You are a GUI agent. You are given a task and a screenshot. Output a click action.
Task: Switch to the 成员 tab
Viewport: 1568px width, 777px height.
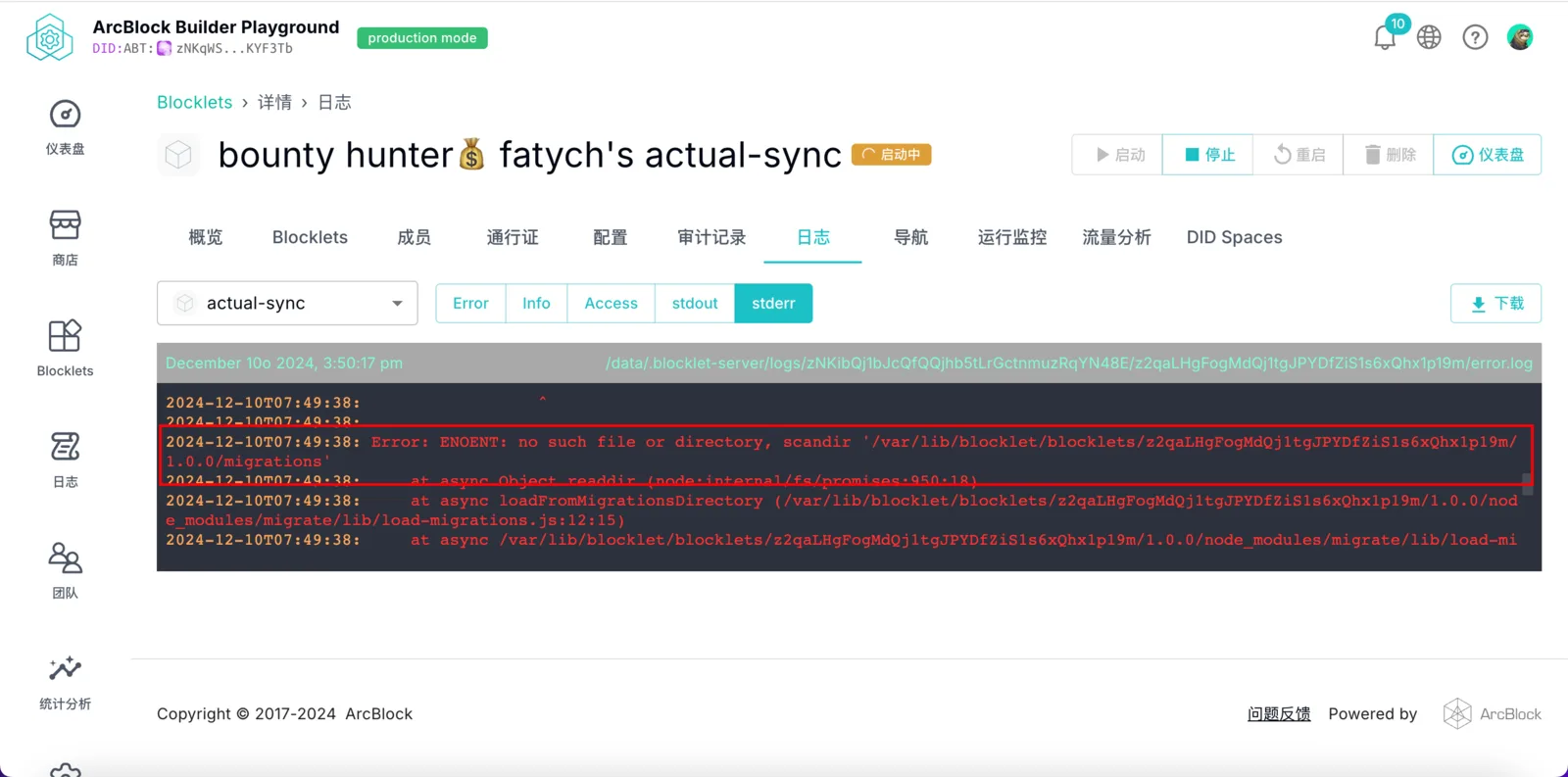(x=414, y=237)
